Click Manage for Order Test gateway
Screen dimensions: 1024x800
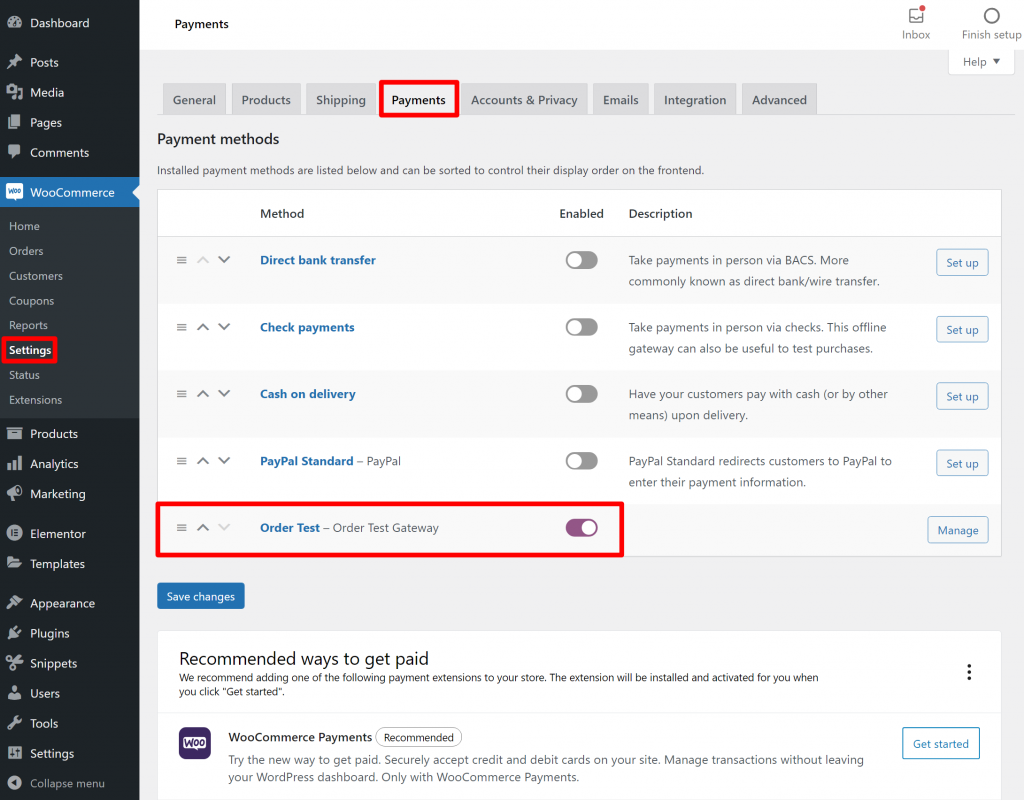tap(957, 530)
